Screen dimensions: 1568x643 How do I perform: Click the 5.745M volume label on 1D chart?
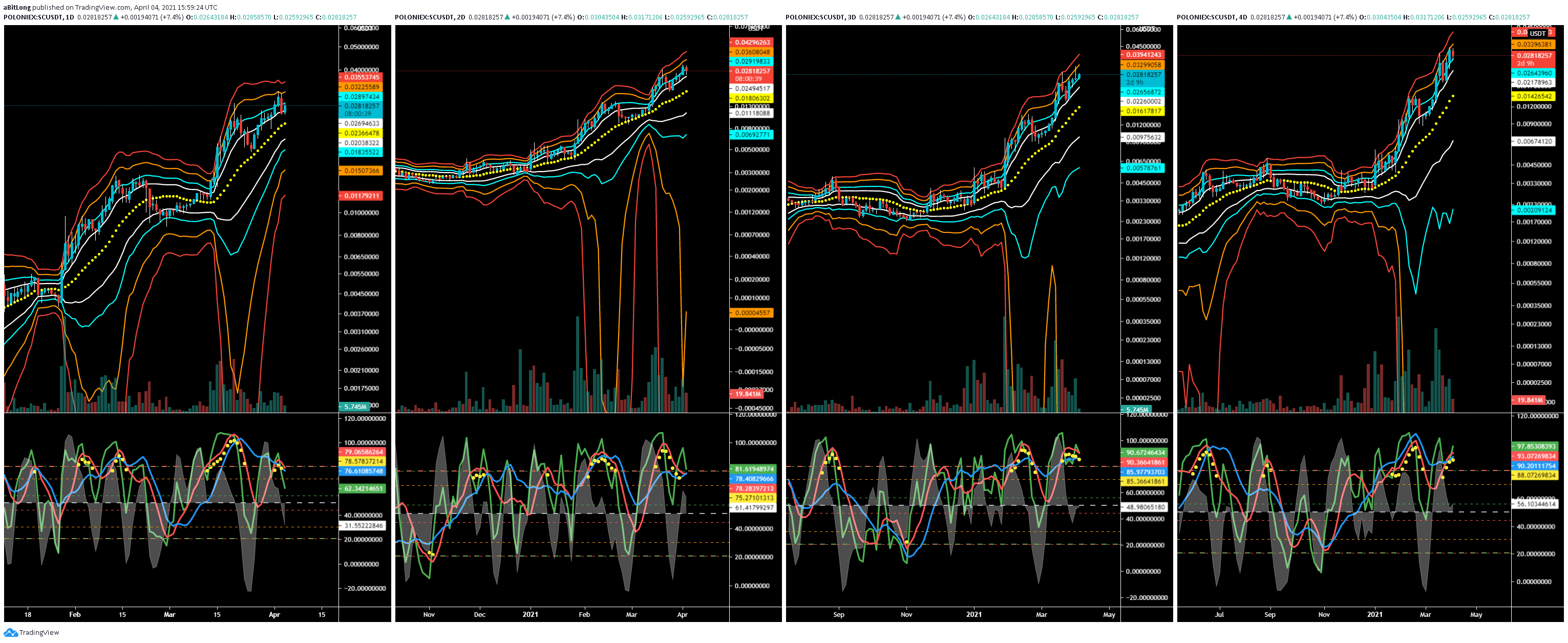click(354, 406)
